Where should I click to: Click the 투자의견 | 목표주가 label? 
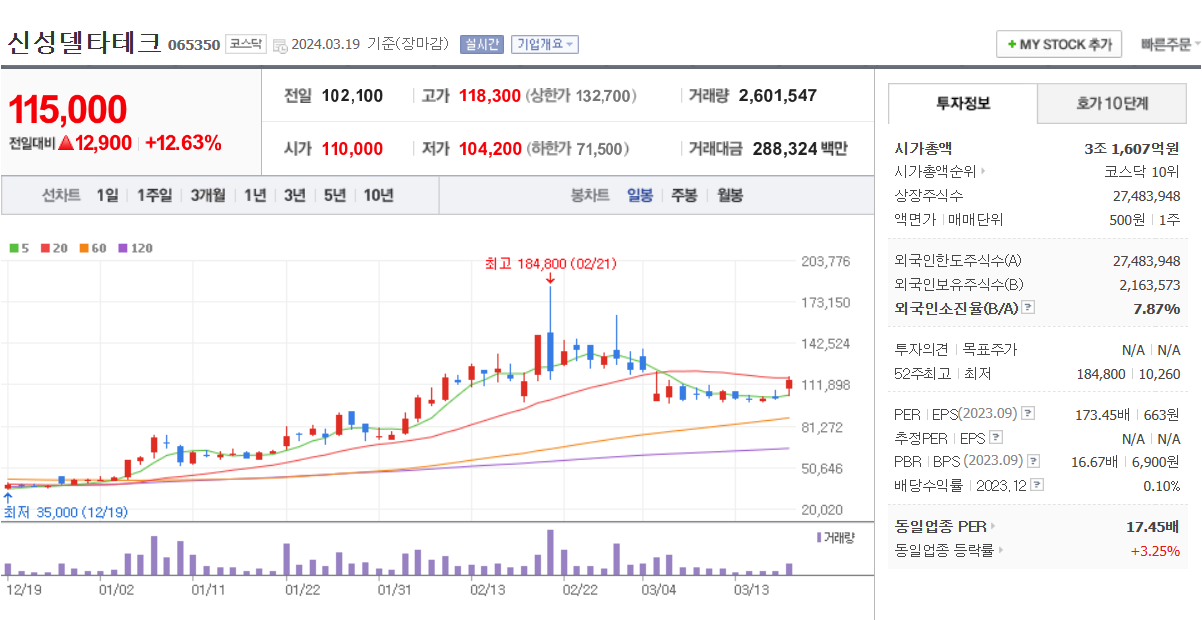click(955, 350)
